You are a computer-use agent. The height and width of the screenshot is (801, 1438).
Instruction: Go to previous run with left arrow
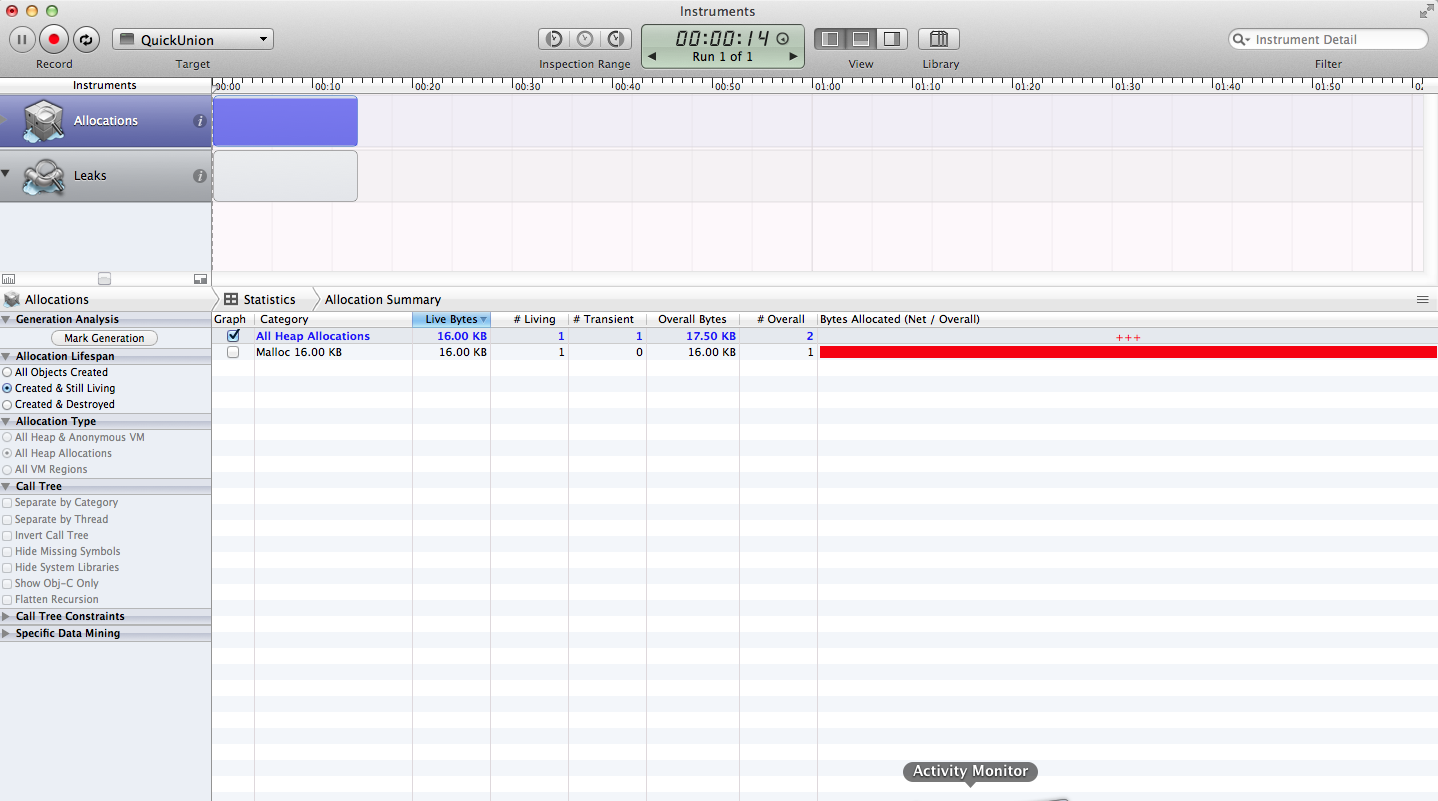(x=652, y=57)
